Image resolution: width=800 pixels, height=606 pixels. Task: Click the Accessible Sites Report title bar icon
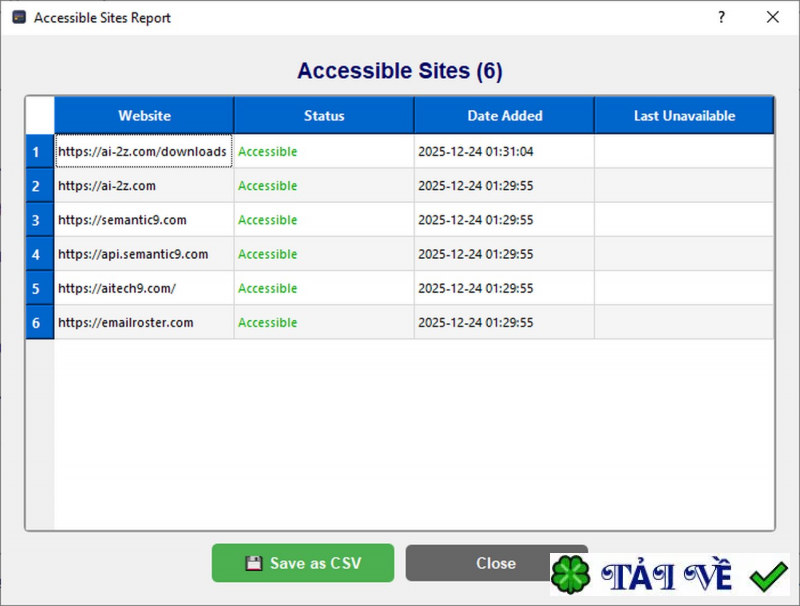16,17
